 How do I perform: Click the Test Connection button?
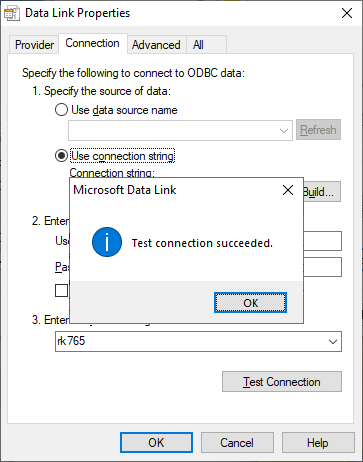coord(282,382)
